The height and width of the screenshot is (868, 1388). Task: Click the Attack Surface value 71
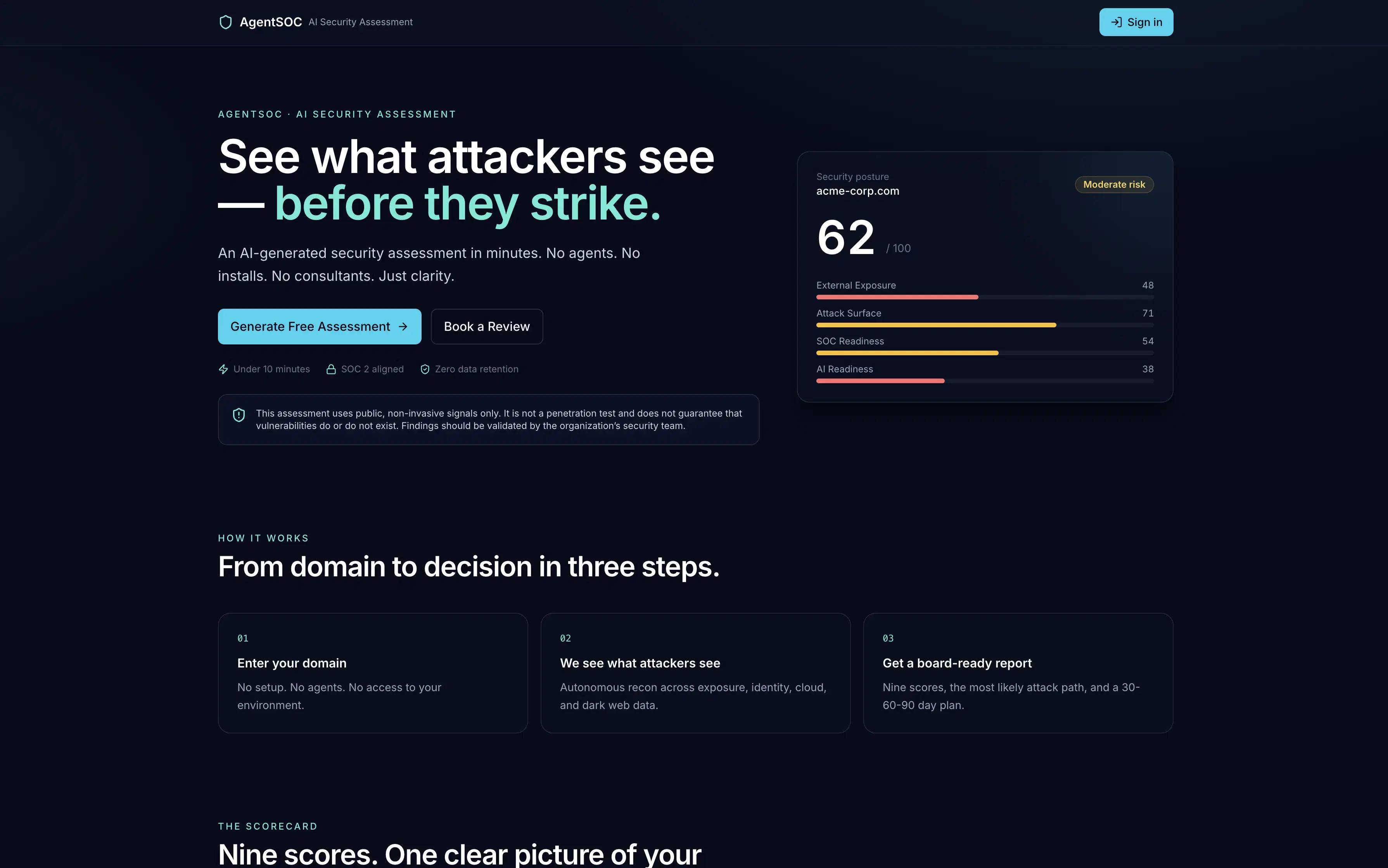[x=1148, y=313]
